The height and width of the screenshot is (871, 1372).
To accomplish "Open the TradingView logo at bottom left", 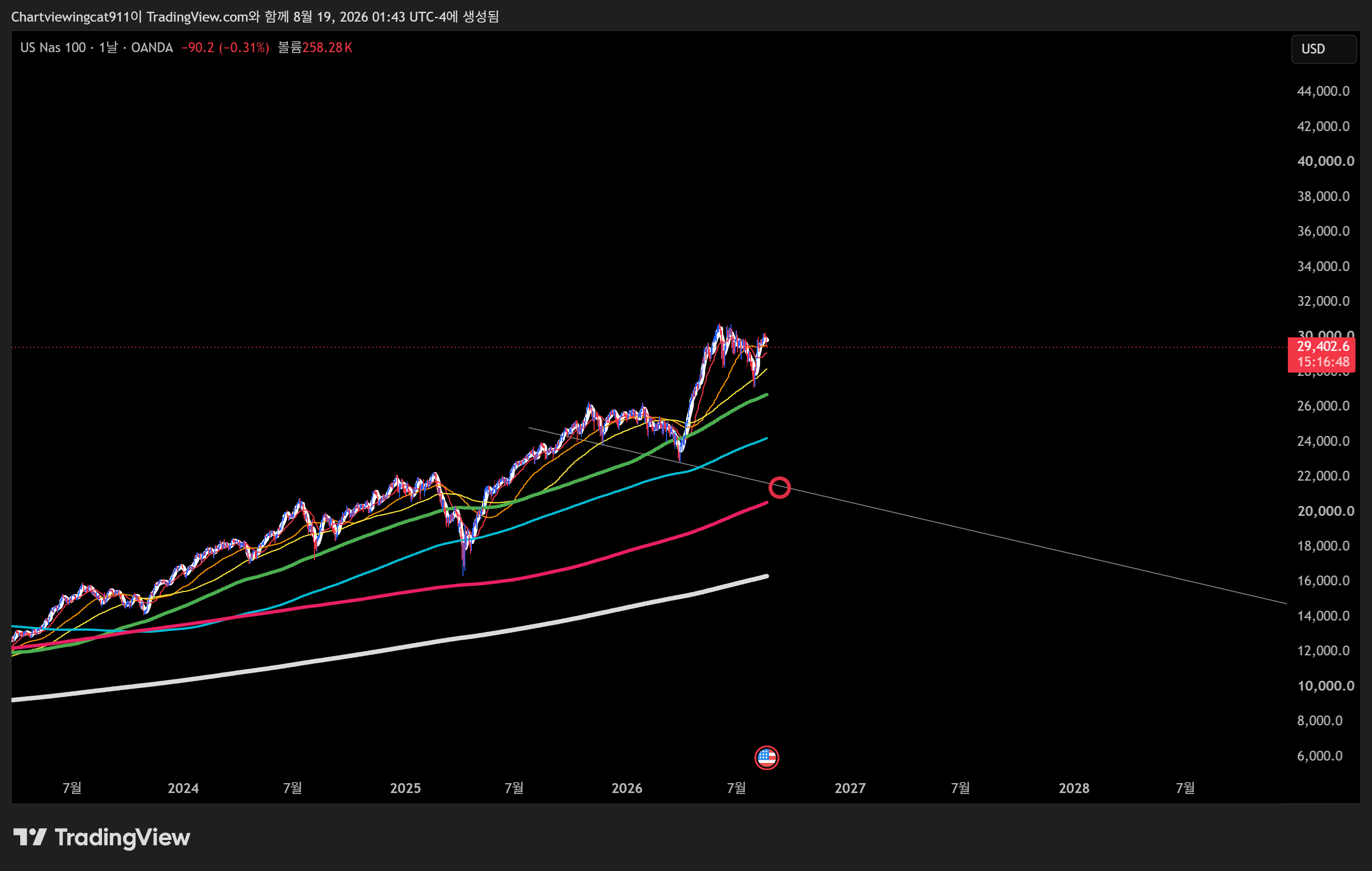I will tap(102, 837).
